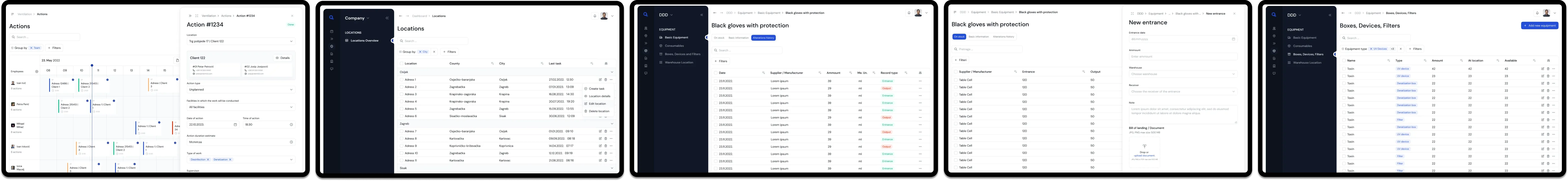
Task: Remove the Disinfection tag in Type of work
Action: pos(208,160)
